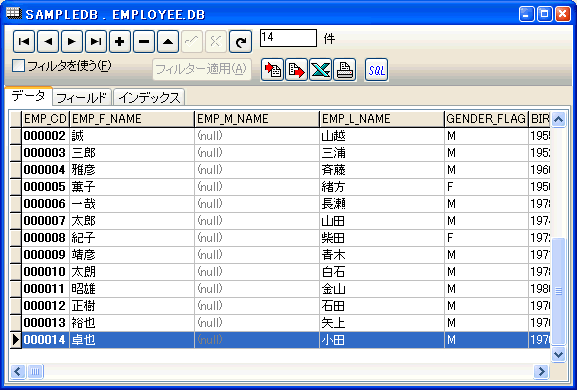The image size is (577, 390).
Task: Click the vertical scrollbar thumb
Action: click(559, 291)
